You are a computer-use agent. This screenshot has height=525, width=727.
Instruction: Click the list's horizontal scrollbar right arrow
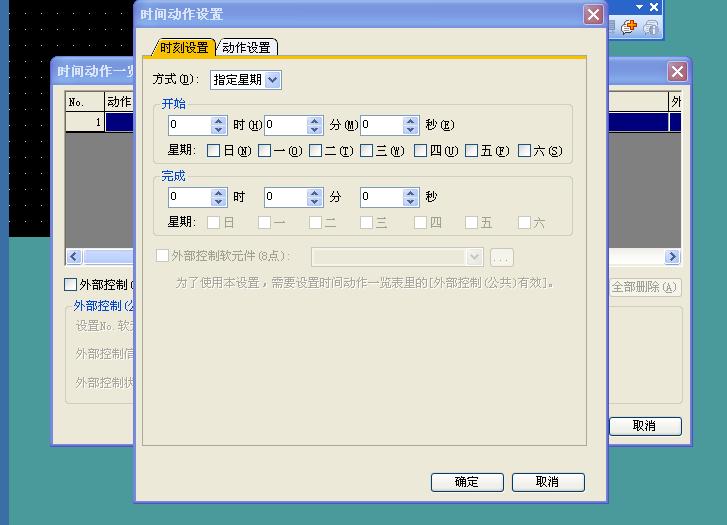672,257
